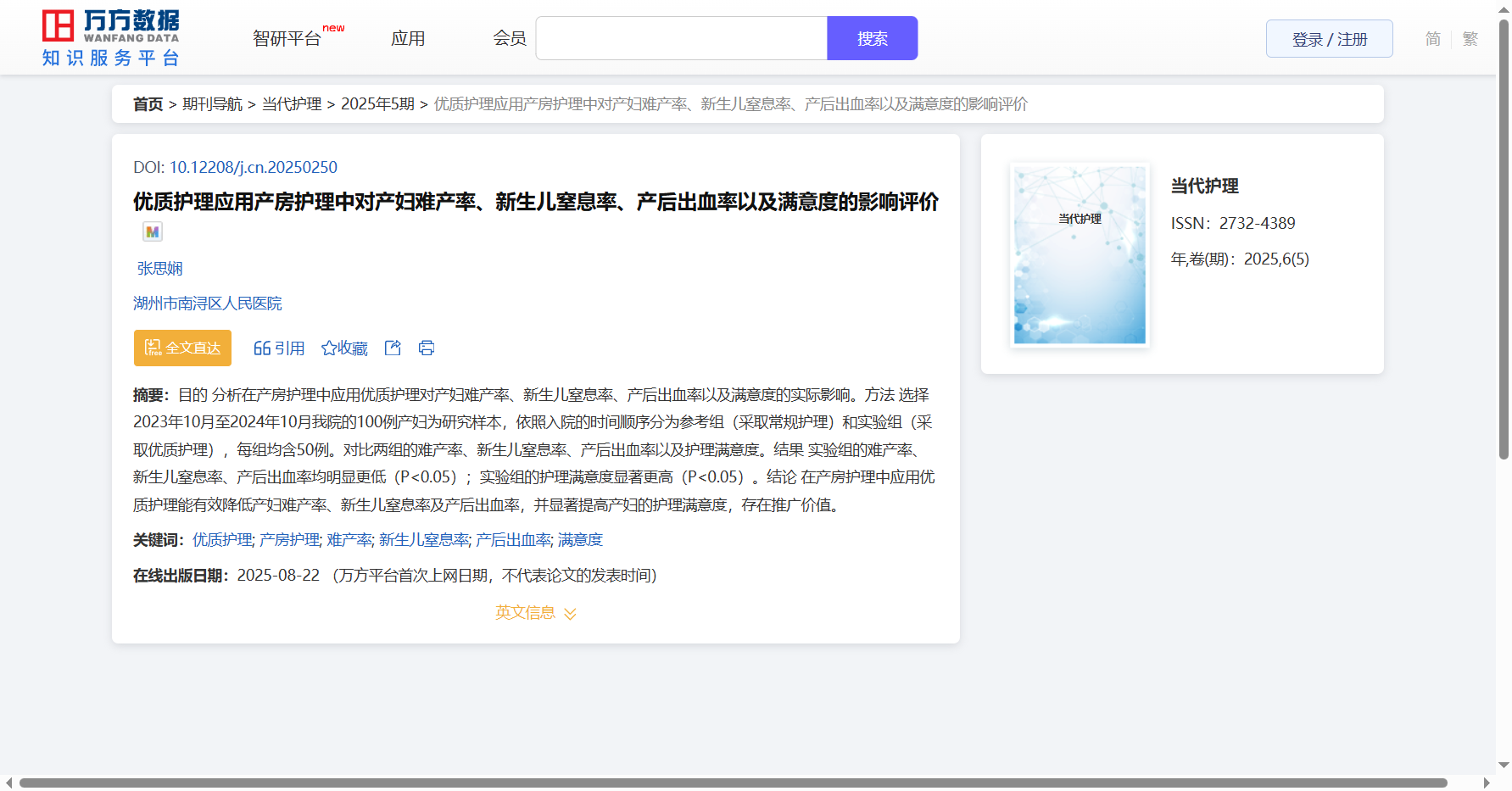Click the share icon next to 收藏
Viewport: 1512px width, 791px height.
pyautogui.click(x=393, y=348)
